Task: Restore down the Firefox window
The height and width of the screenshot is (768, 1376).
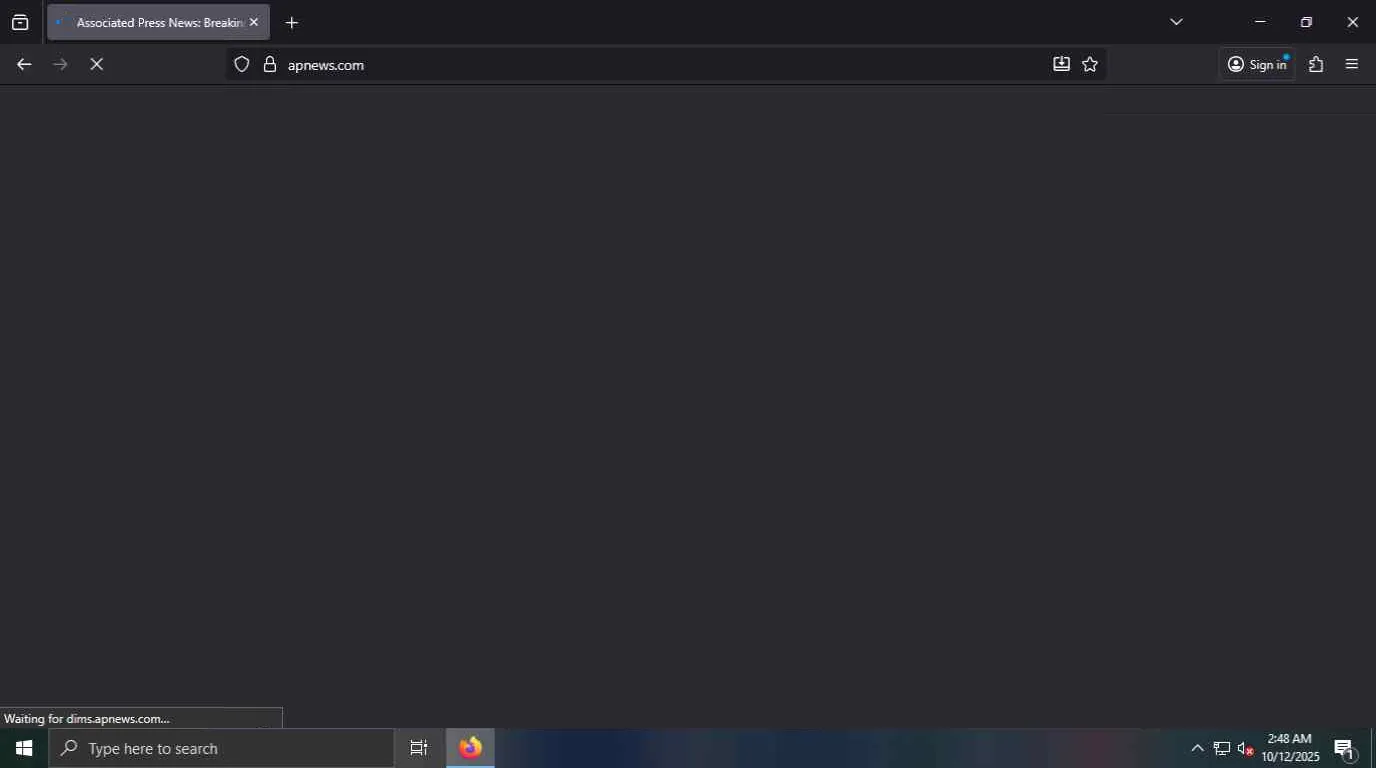Action: tap(1306, 22)
